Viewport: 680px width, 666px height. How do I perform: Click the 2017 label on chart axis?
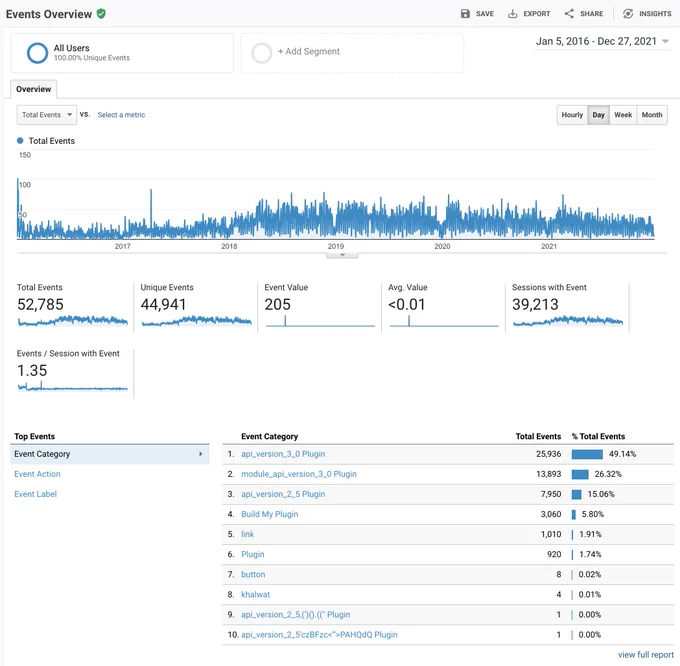122,246
